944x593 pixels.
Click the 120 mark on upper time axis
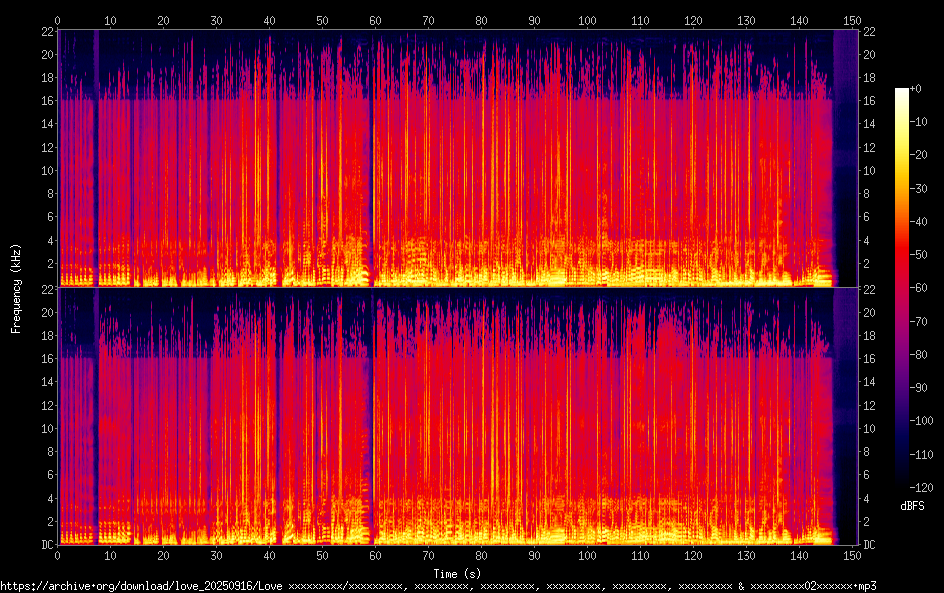(x=693, y=20)
